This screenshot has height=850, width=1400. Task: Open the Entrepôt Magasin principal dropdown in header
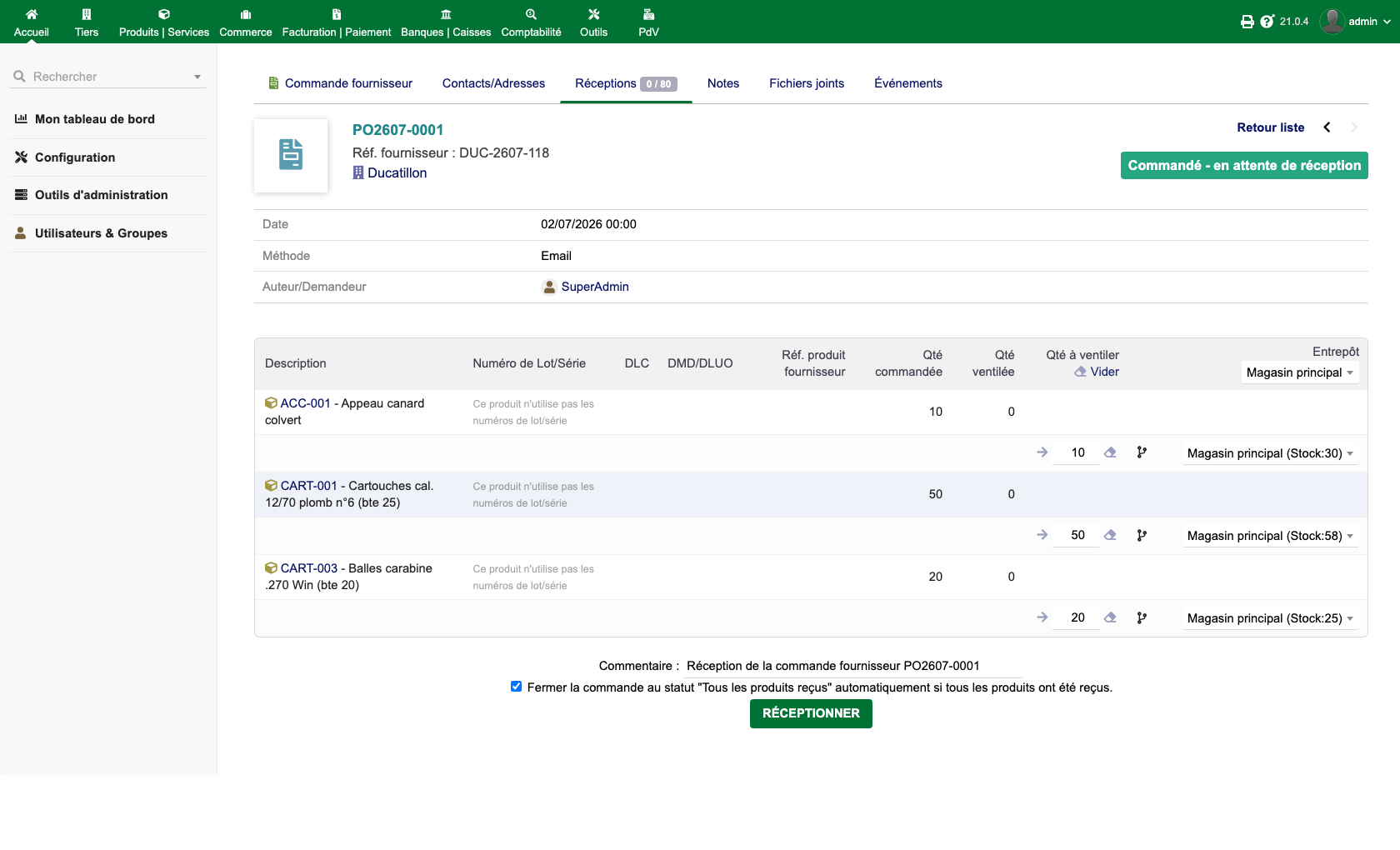tap(1300, 372)
